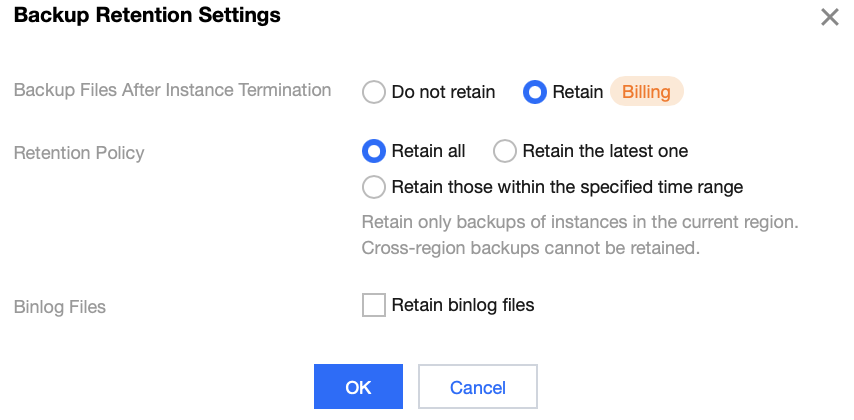The height and width of the screenshot is (420, 854).
Task: Click the "Backup Retention Settings" dialog title
Action: 147,16
